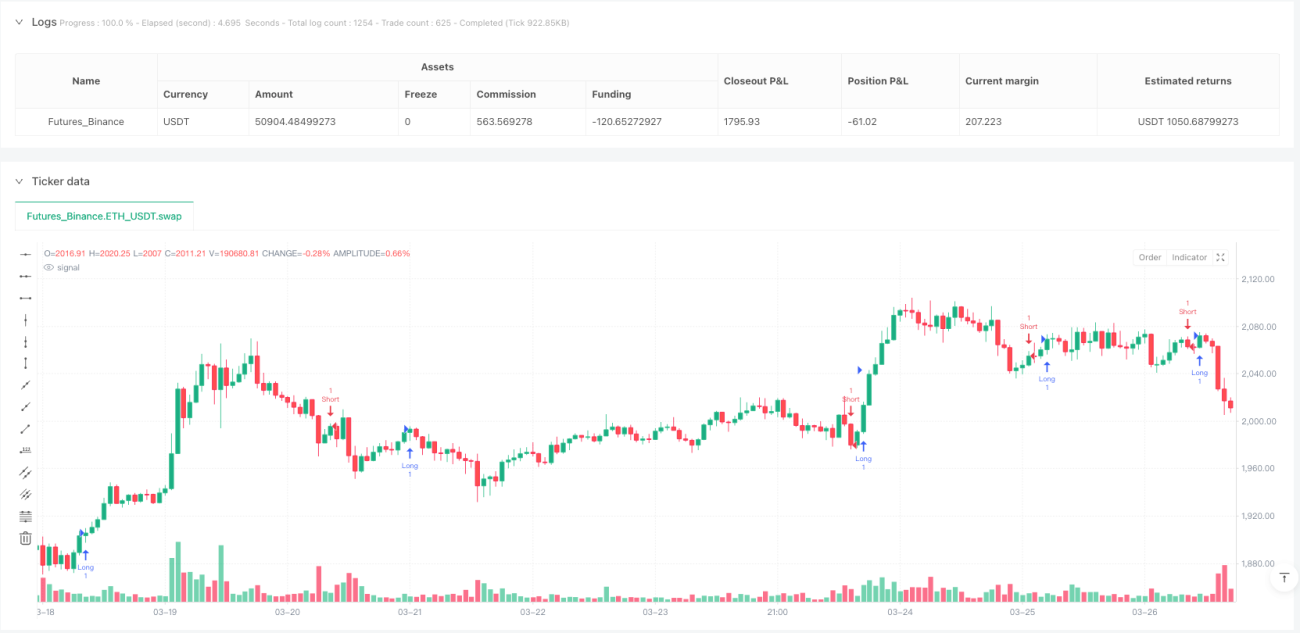Click the scroll-to-top arrow button
The height and width of the screenshot is (633, 1300).
pos(1283,578)
